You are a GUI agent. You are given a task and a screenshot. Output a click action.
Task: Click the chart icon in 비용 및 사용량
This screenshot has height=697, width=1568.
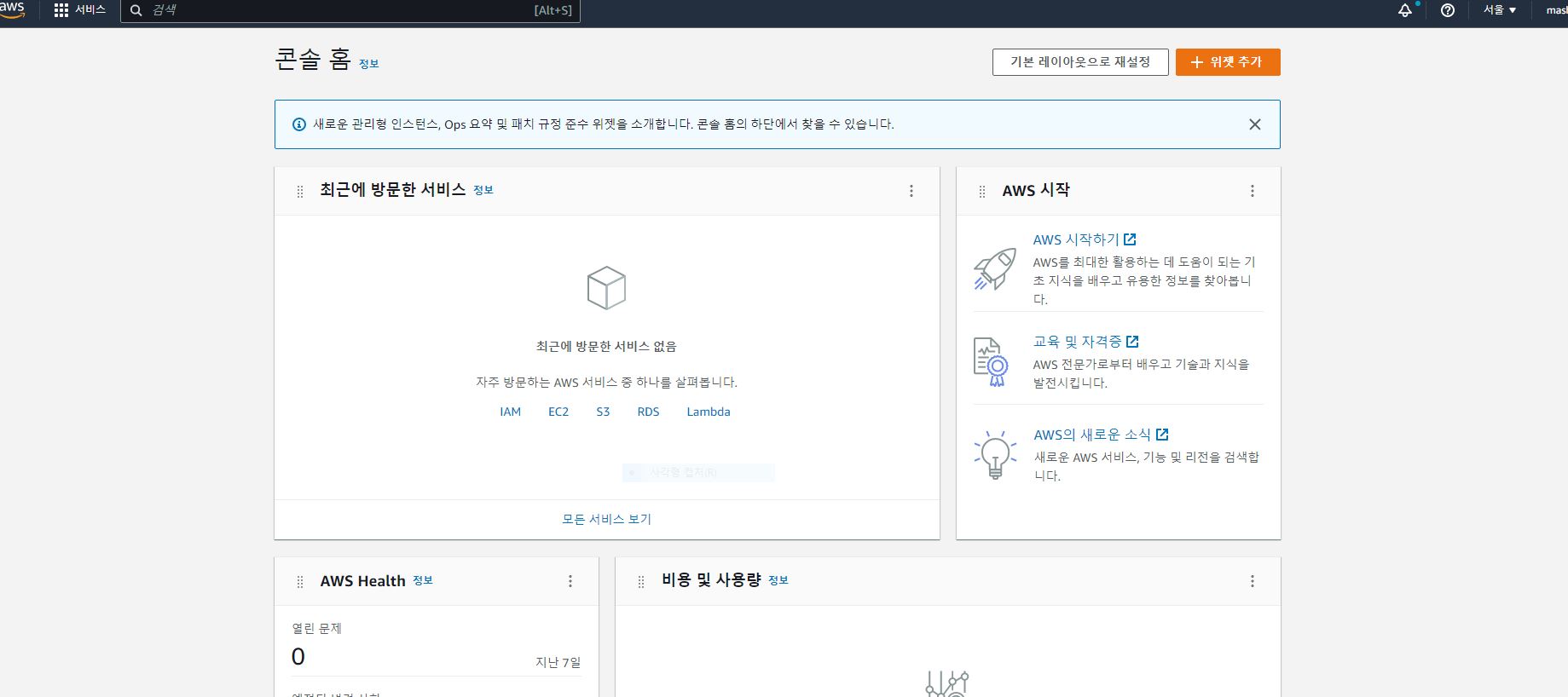[x=947, y=684]
